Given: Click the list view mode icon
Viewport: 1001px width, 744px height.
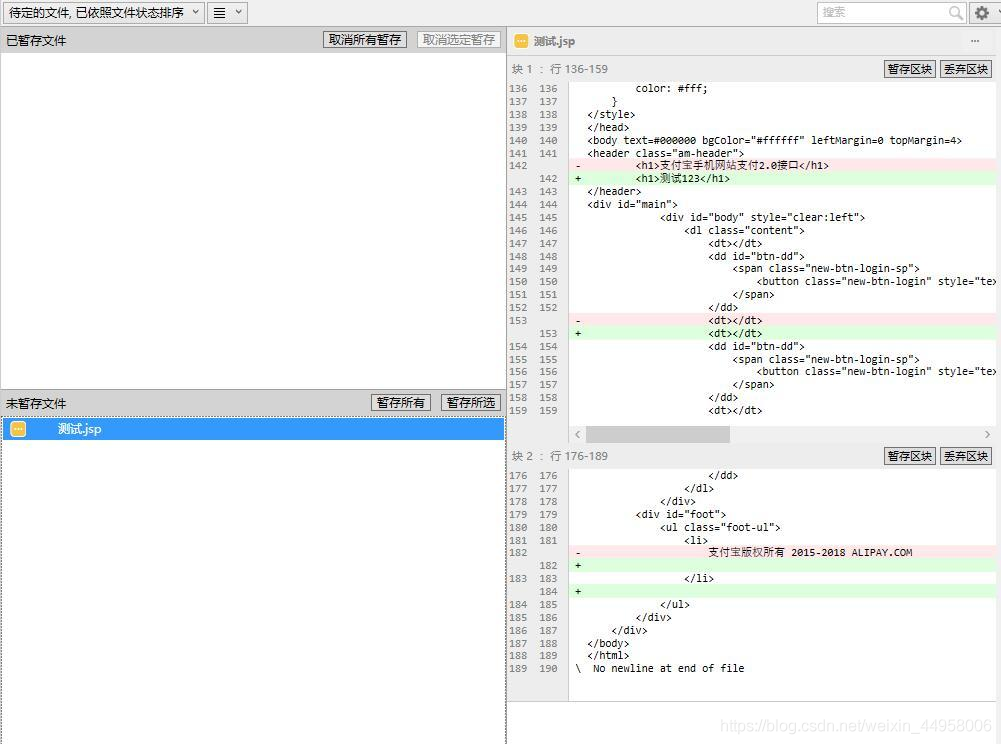Looking at the screenshot, I should point(219,13).
